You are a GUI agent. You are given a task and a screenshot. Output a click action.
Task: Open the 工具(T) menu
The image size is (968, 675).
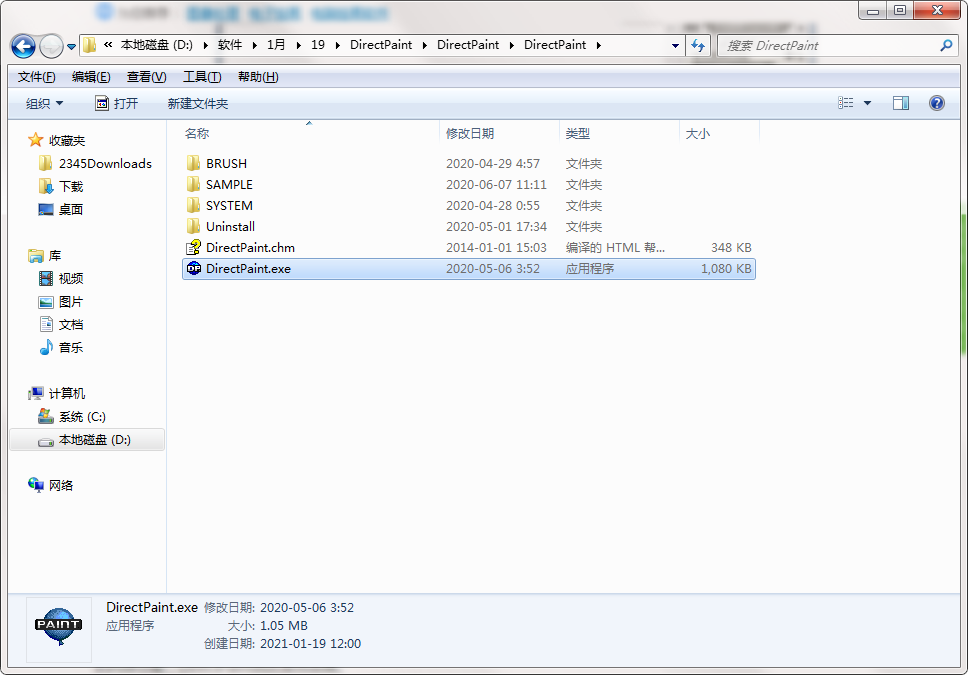coord(202,77)
